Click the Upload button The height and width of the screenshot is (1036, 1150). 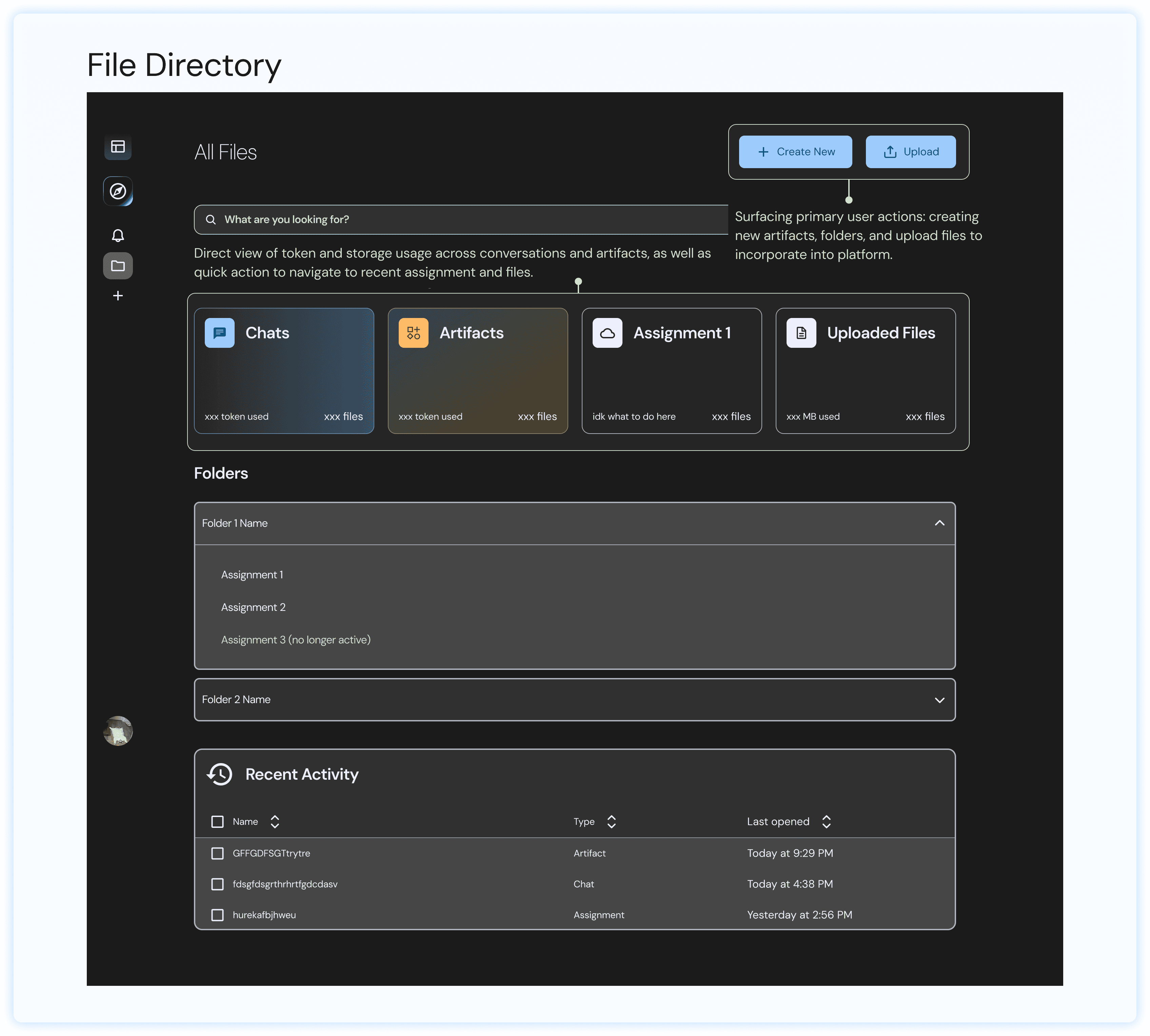click(910, 152)
